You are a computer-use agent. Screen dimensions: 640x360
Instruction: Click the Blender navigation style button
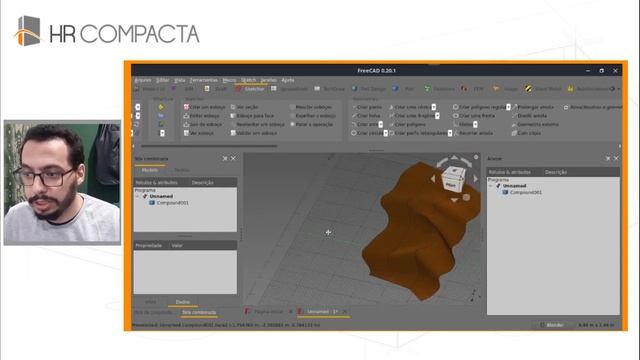pyautogui.click(x=551, y=325)
